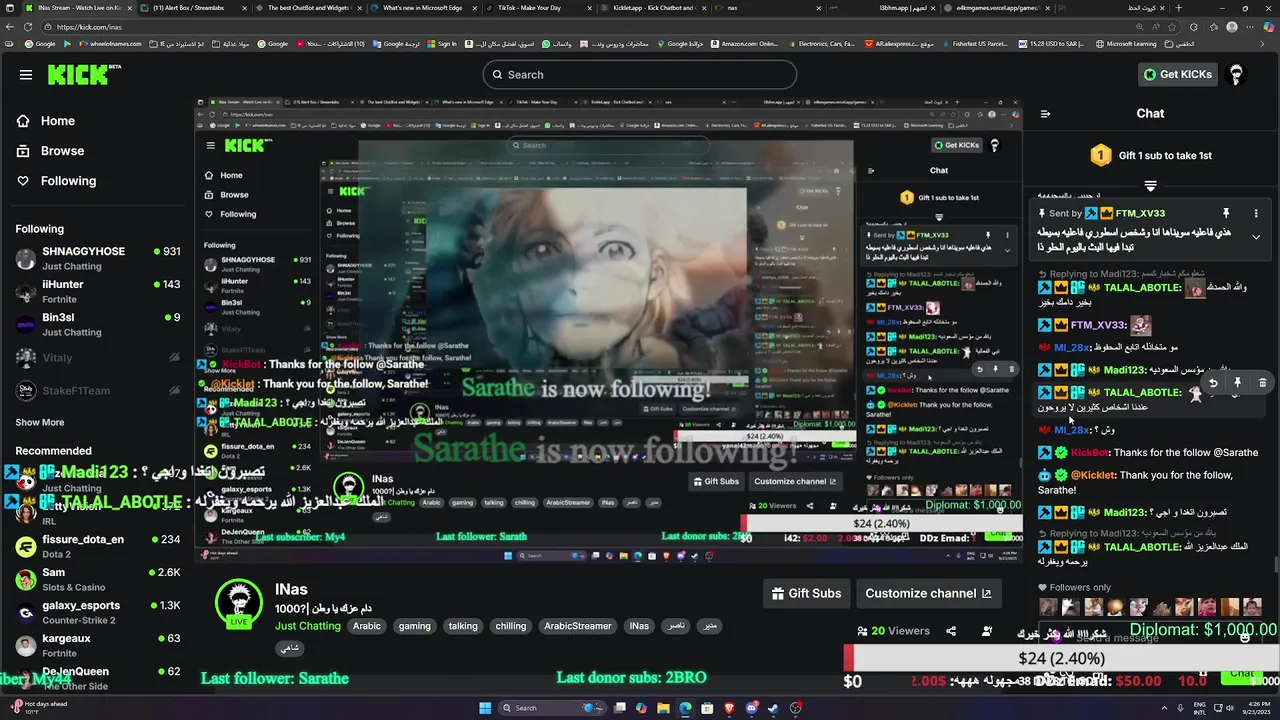The width and height of the screenshot is (1280, 720).
Task: Select the Arabic tag
Action: [367, 626]
